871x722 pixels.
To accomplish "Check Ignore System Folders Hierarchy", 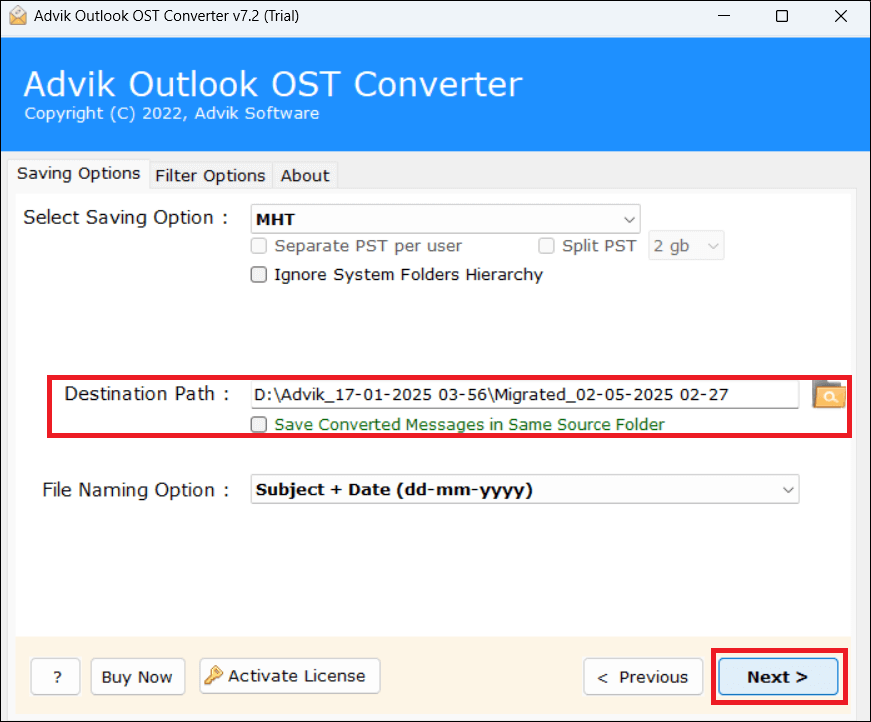I will pyautogui.click(x=259, y=274).
